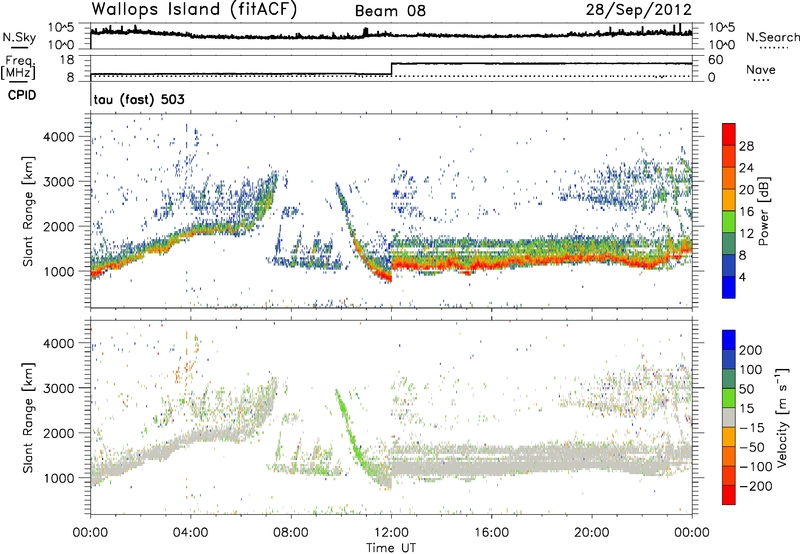Click the curved green velocity streak near 10:30

coord(353,436)
